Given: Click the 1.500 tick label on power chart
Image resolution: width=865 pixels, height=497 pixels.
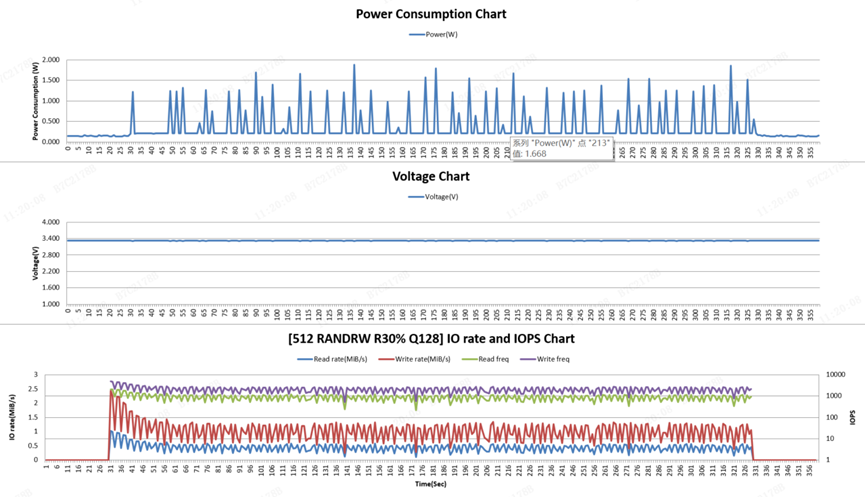Looking at the screenshot, I should coord(51,80).
